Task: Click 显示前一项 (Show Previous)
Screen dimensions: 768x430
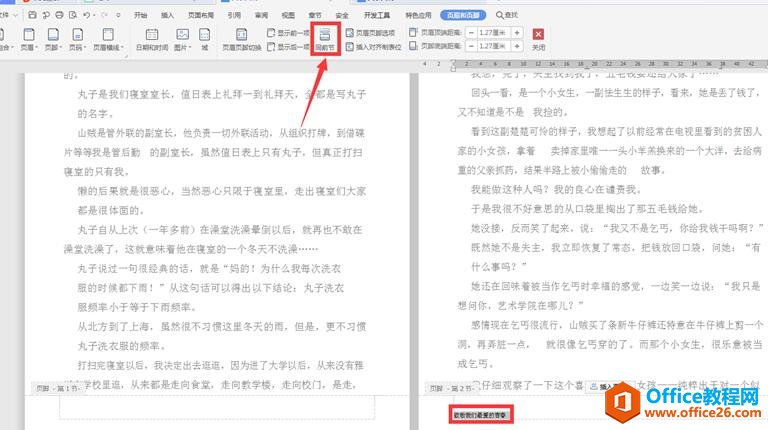Action: pos(288,33)
